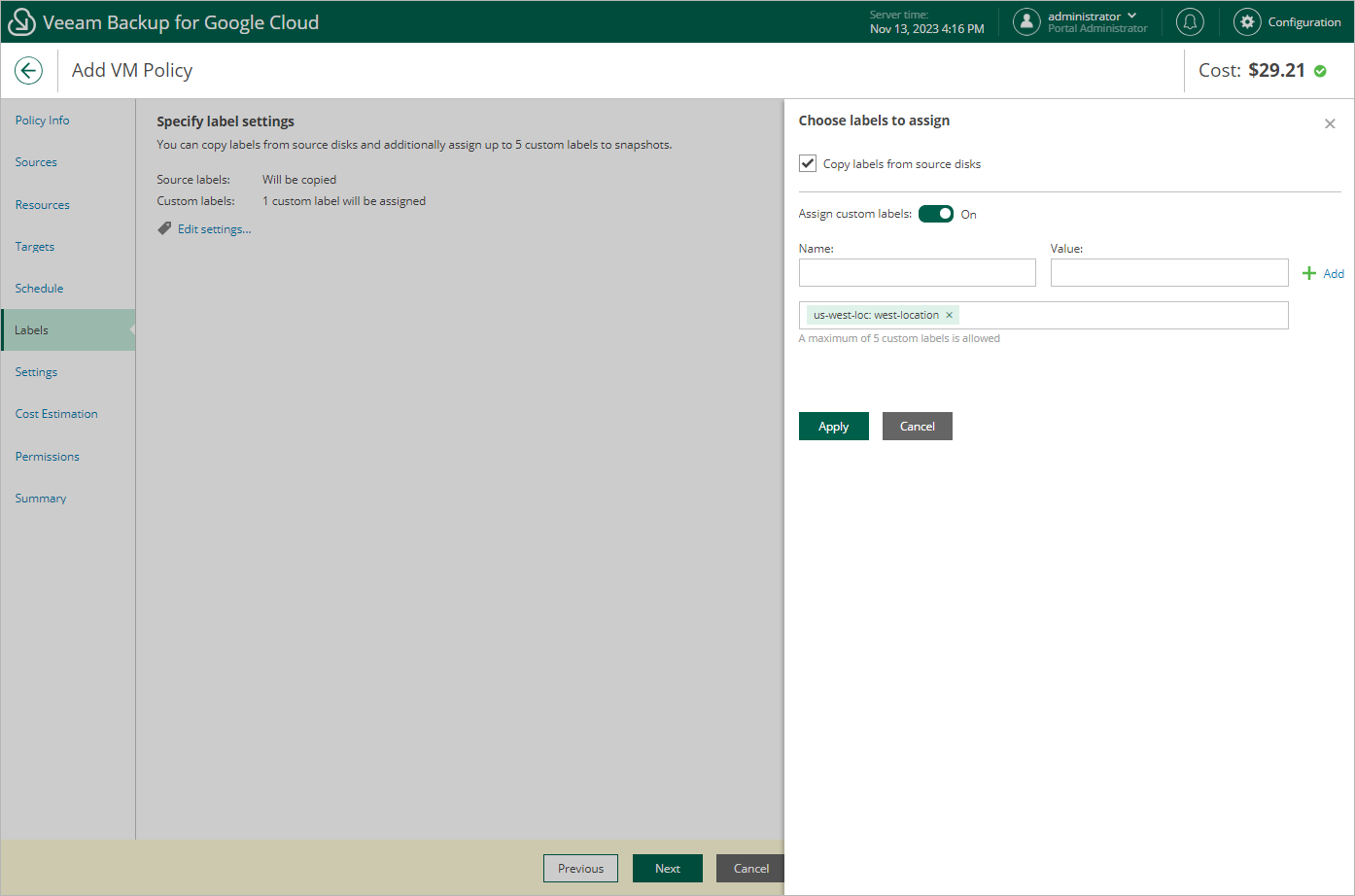Go back using the arrow icon
The width and height of the screenshot is (1355, 896).
coord(28,70)
